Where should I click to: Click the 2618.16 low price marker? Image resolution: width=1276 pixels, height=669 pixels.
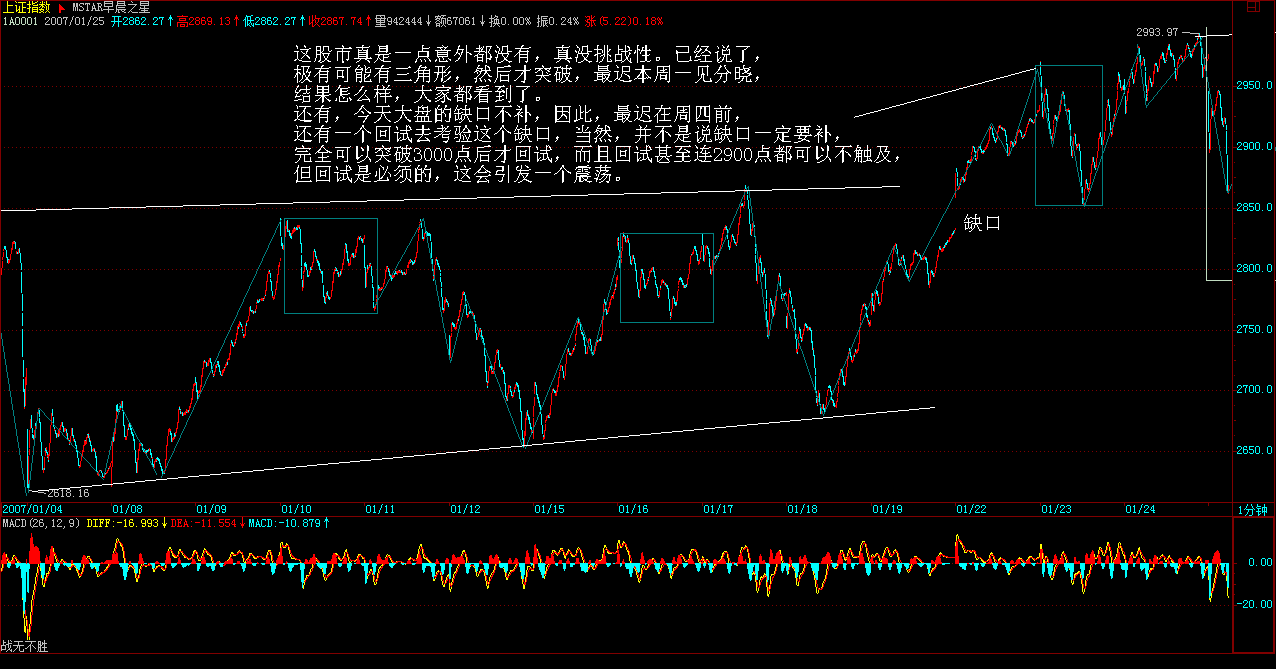click(x=68, y=493)
